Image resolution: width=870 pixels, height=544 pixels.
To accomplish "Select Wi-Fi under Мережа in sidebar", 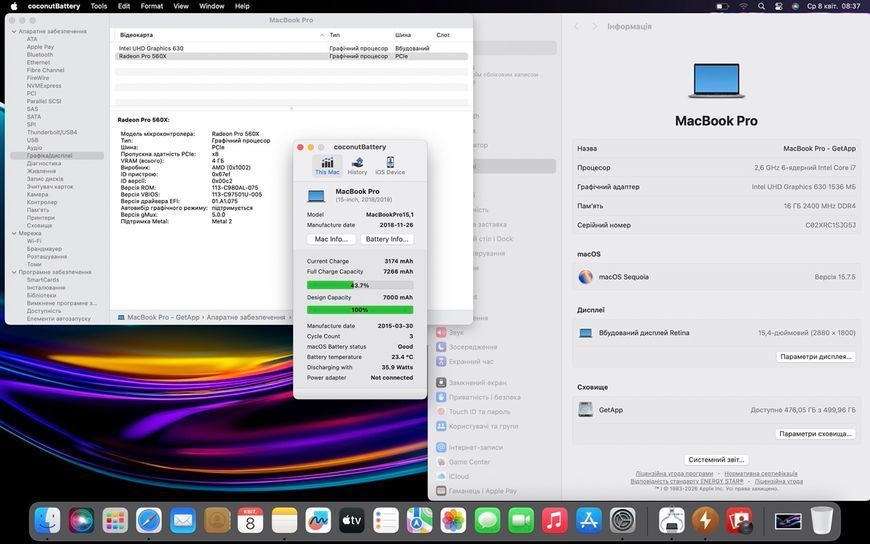I will point(34,241).
